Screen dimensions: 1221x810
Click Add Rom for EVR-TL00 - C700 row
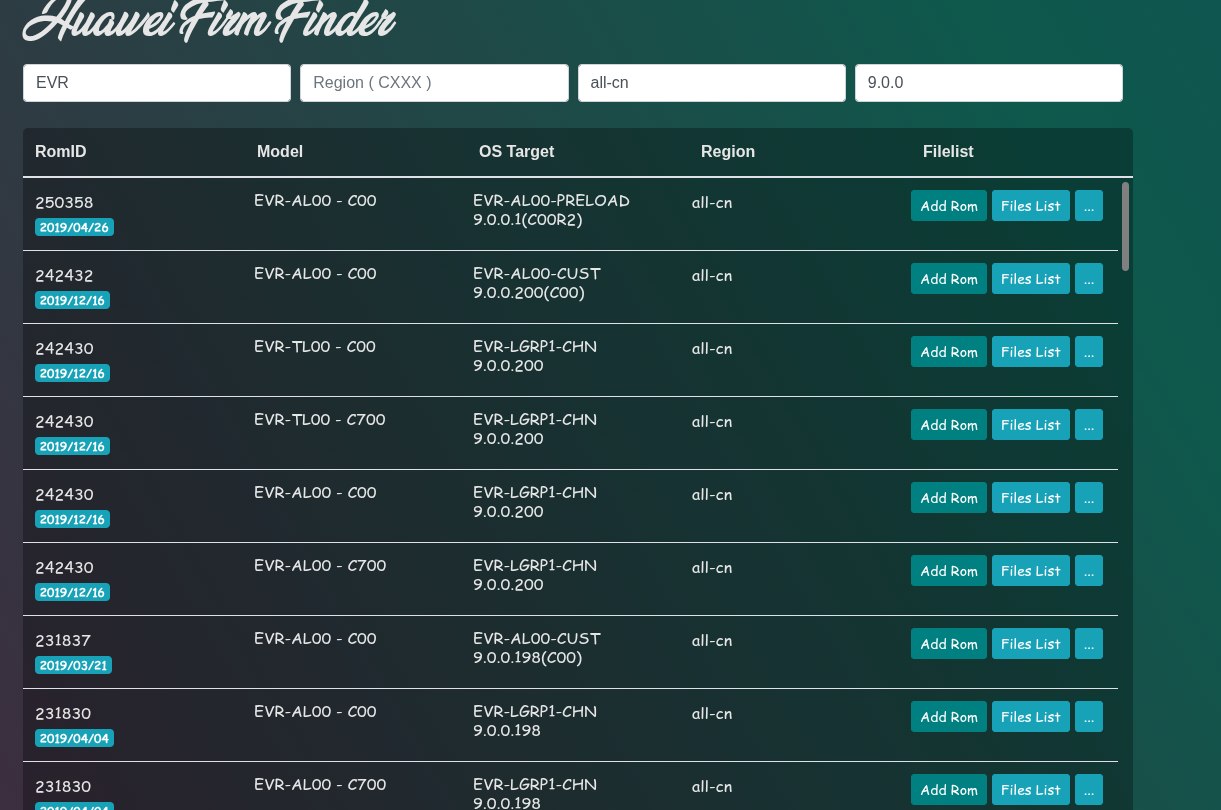948,425
